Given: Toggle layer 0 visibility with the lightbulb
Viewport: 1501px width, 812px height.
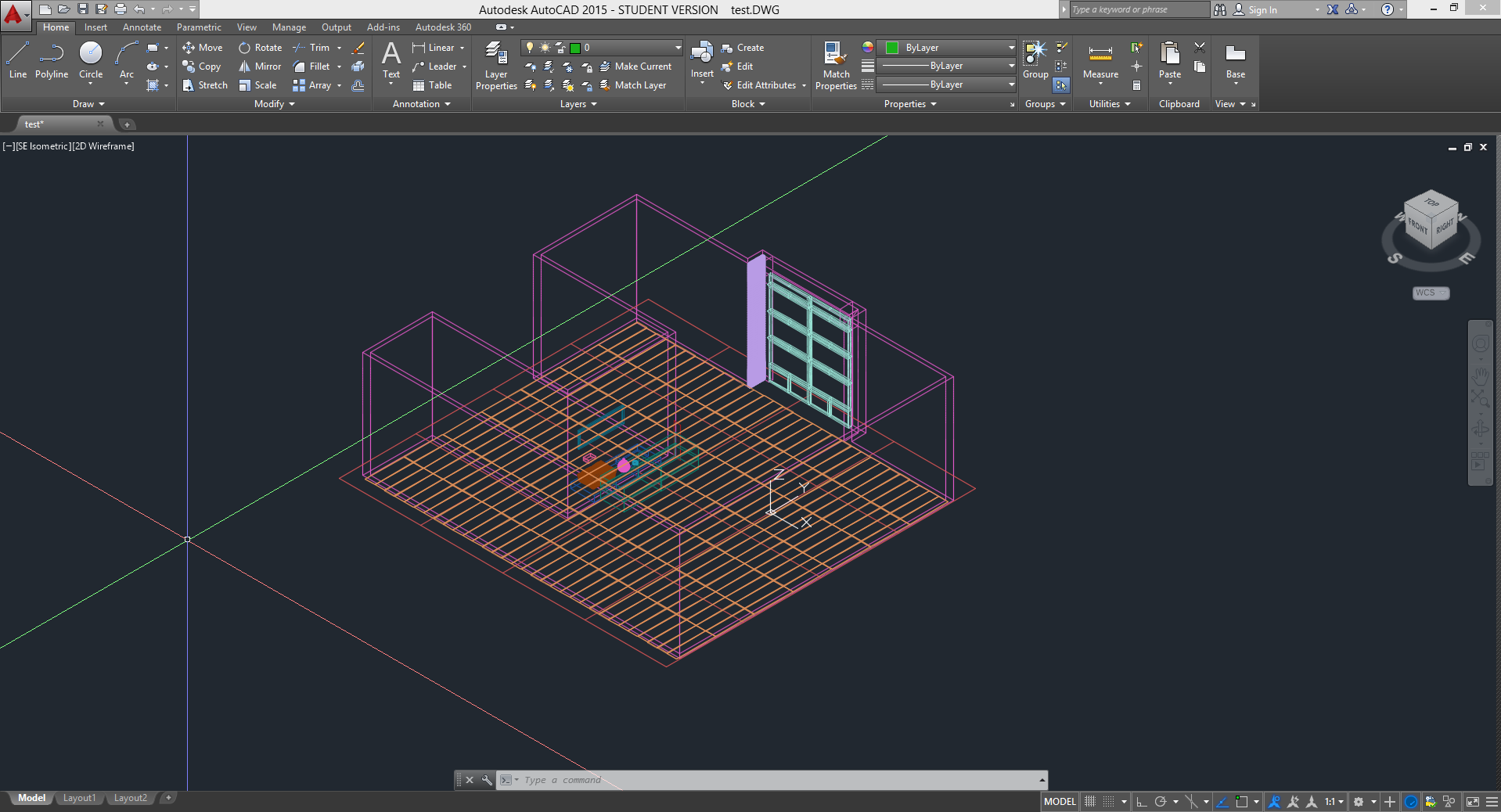Looking at the screenshot, I should 531,48.
